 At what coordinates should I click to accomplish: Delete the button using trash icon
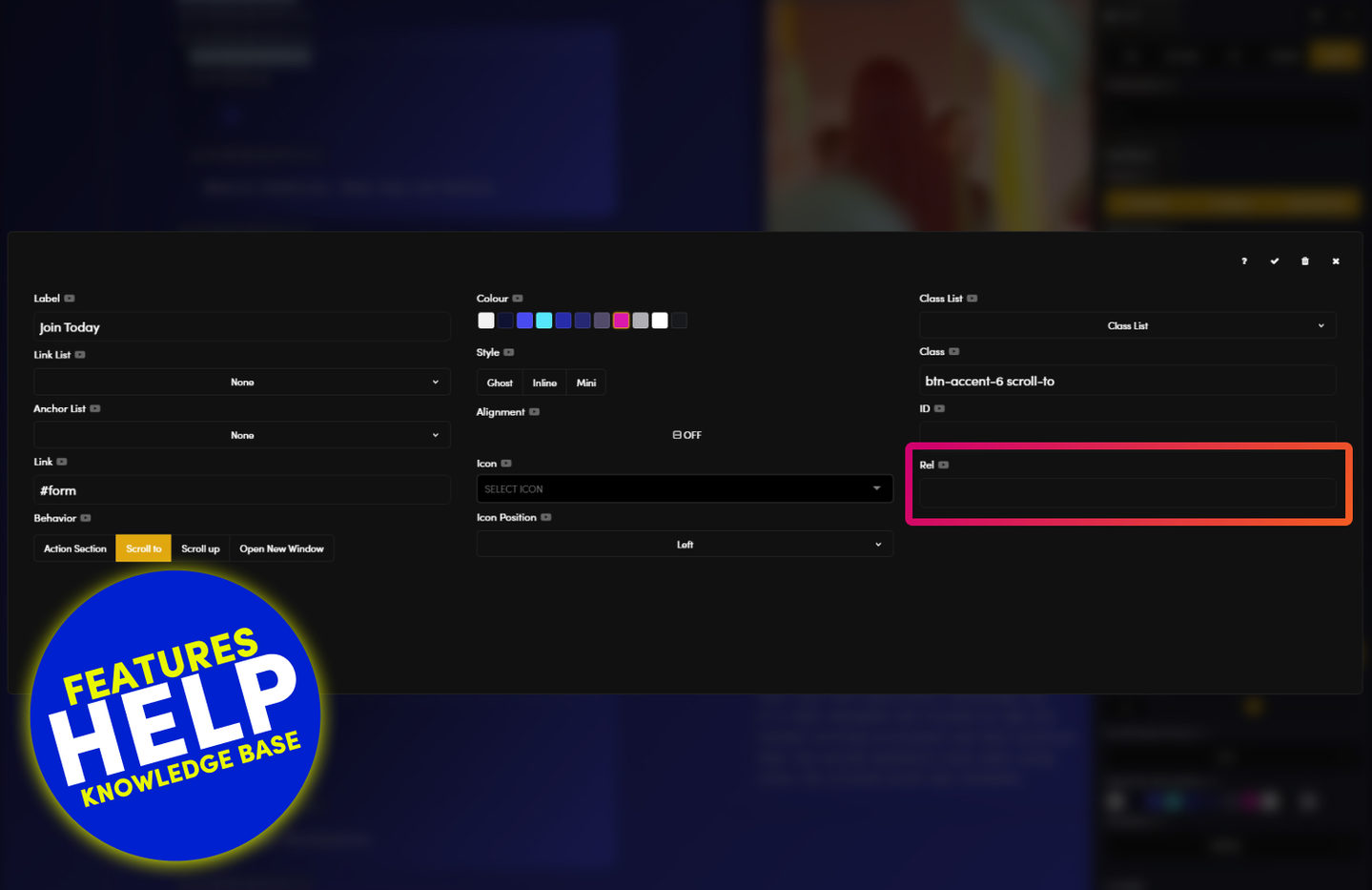click(1305, 261)
